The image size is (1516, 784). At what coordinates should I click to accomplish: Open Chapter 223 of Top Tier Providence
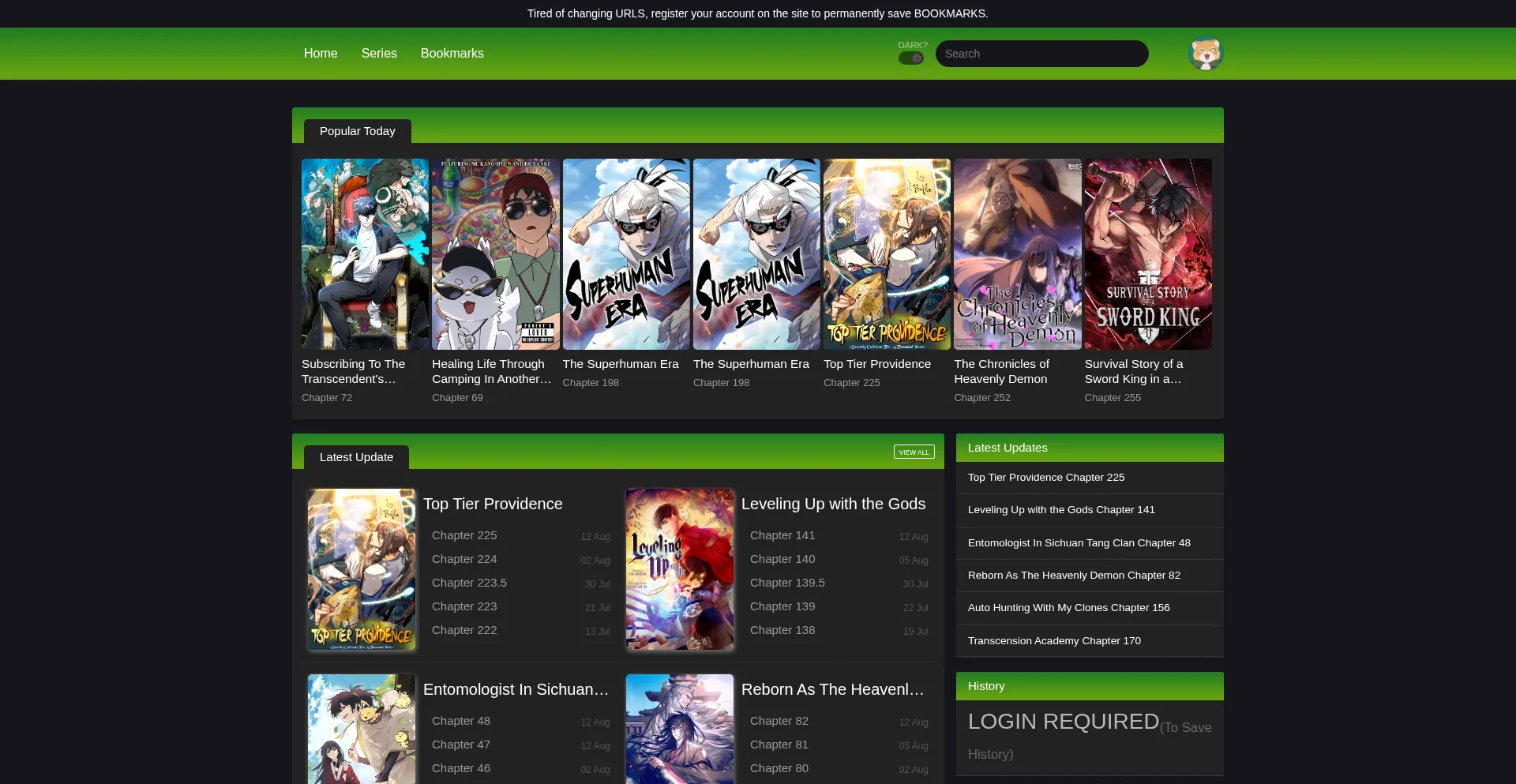[x=464, y=606]
